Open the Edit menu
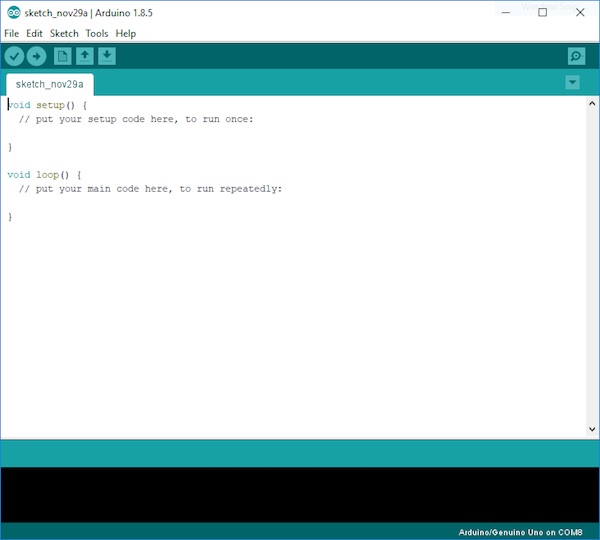The image size is (600, 540). pyautogui.click(x=34, y=33)
